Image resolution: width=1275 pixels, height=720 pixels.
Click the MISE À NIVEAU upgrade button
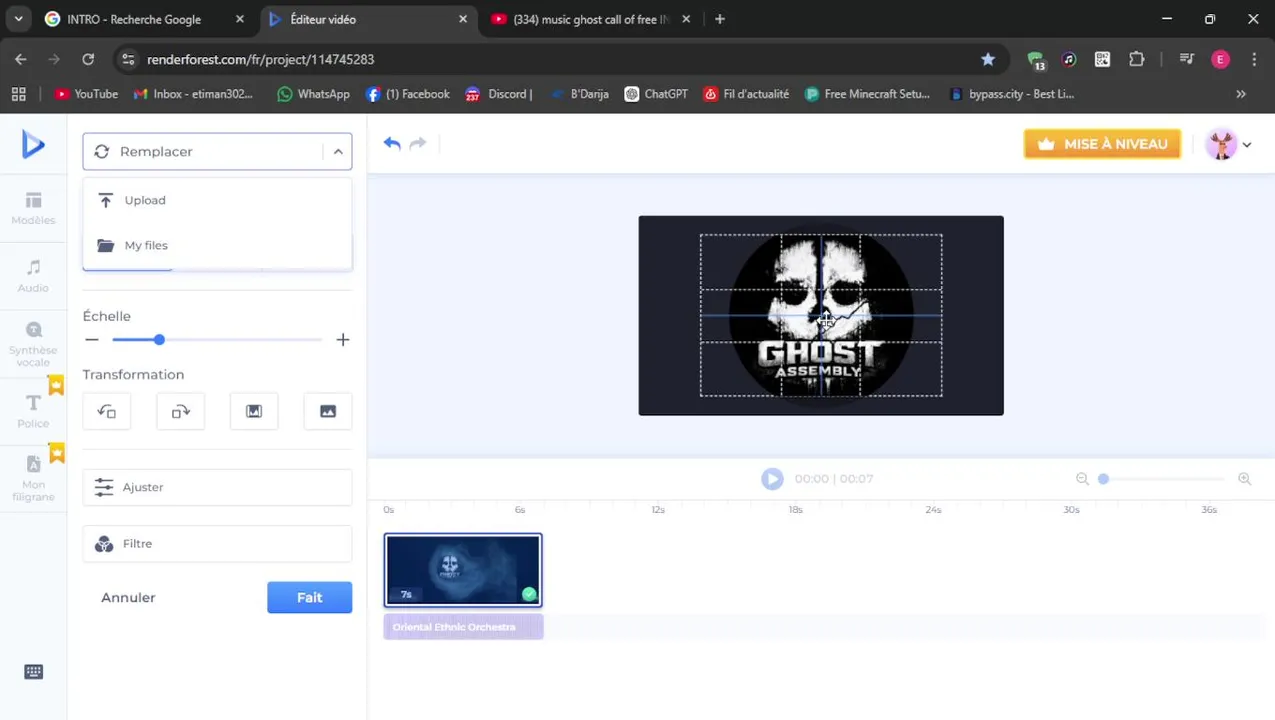1102,144
